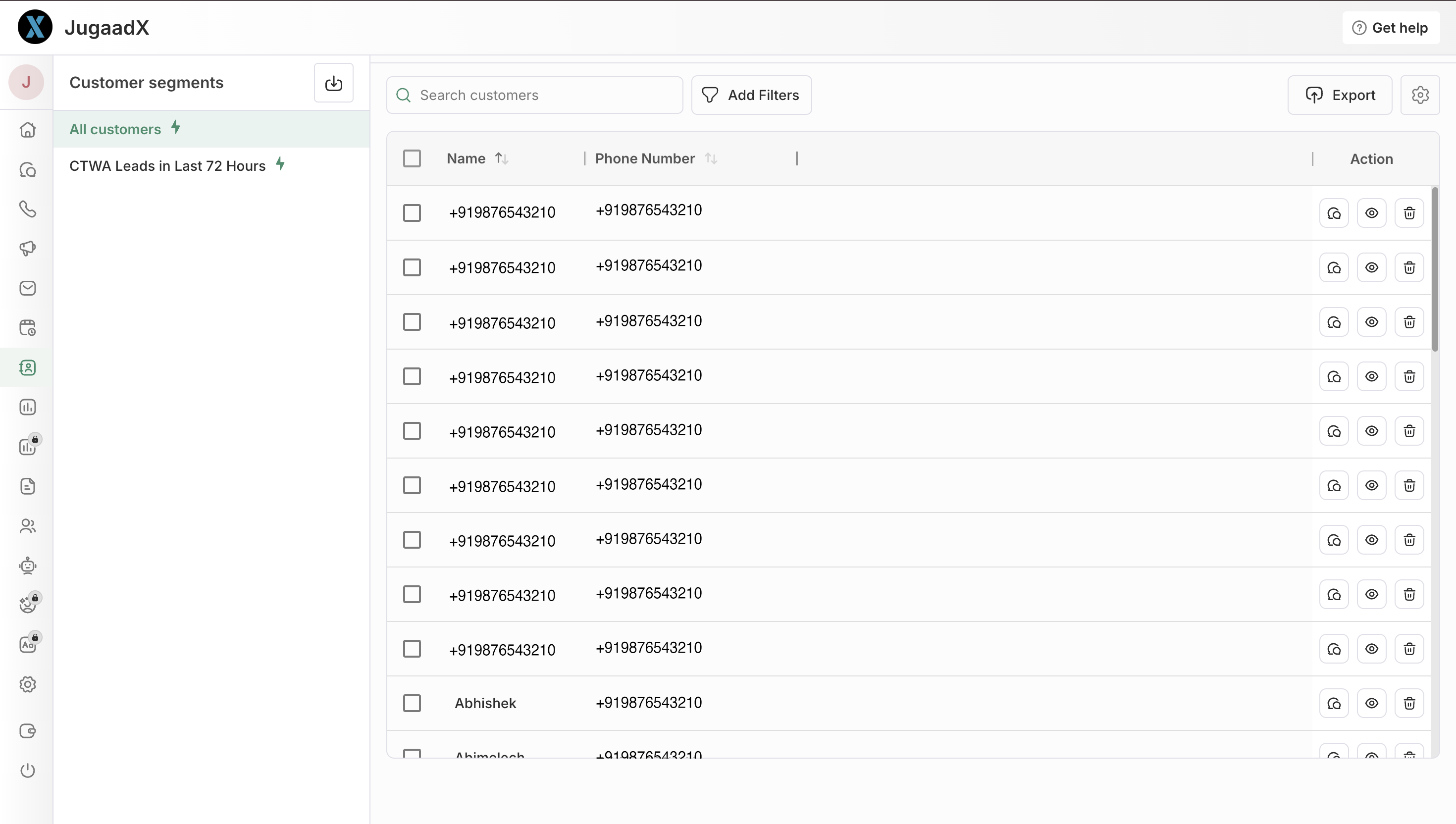Delete the Abhishek customer row
Image resolution: width=1456 pixels, height=824 pixels.
point(1409,703)
